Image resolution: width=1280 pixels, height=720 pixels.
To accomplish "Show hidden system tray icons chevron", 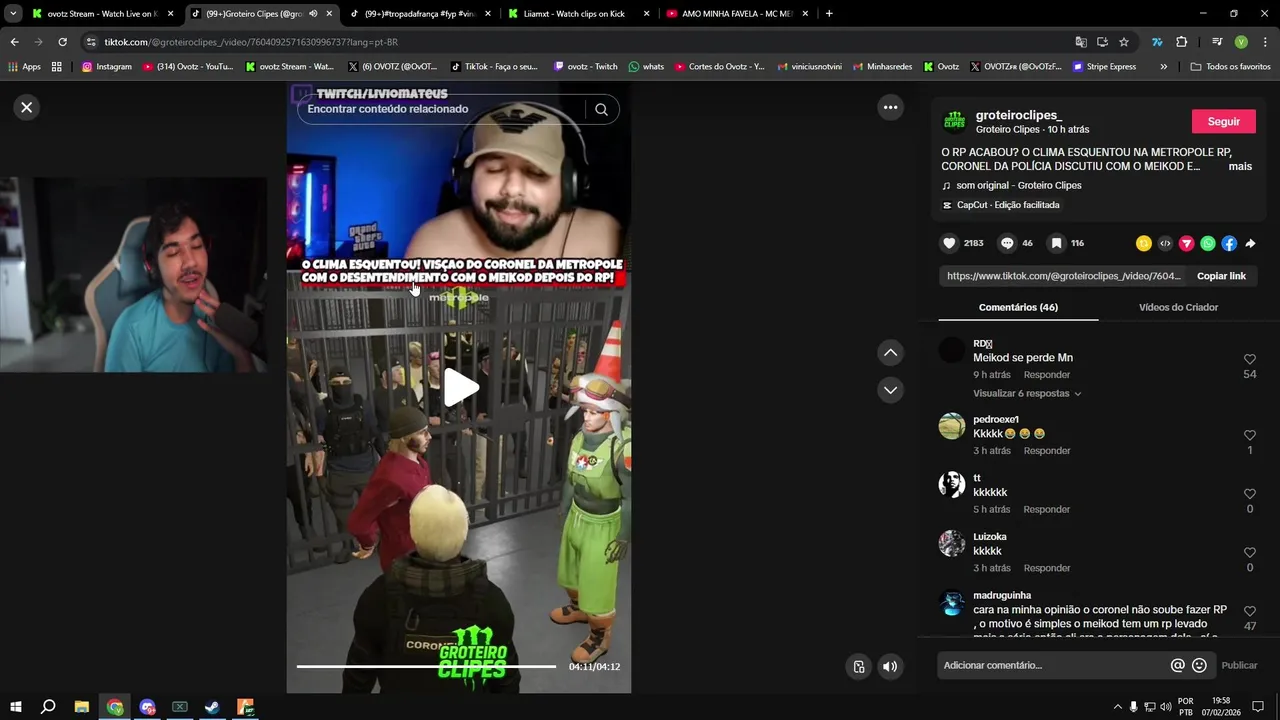I will point(1117,707).
